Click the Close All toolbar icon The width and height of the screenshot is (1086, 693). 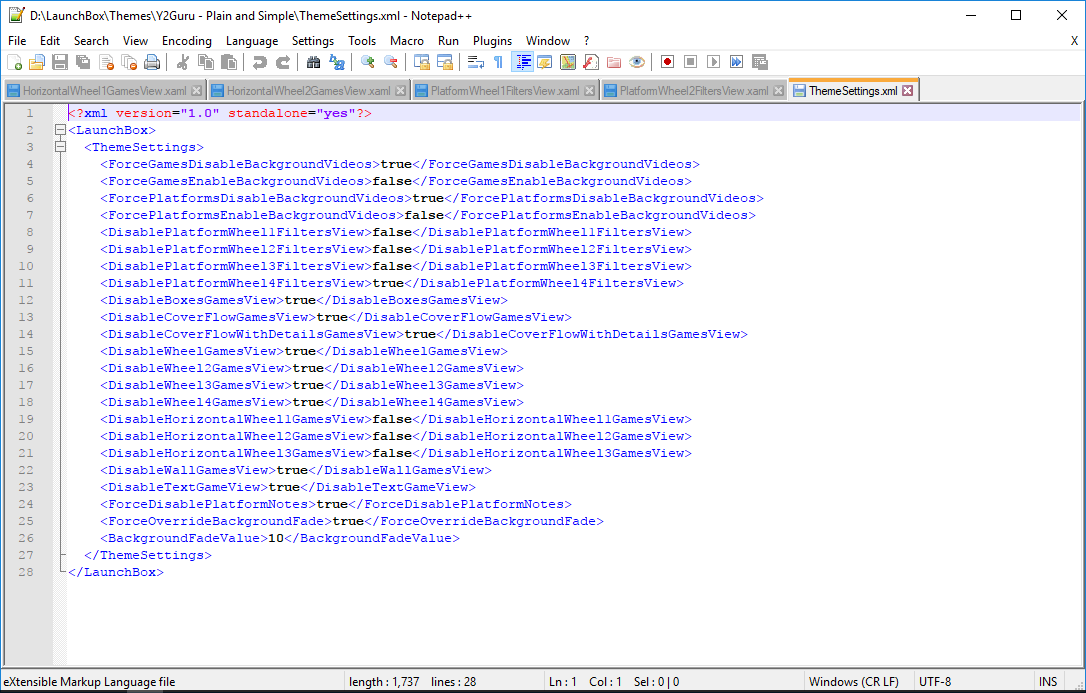click(x=130, y=62)
